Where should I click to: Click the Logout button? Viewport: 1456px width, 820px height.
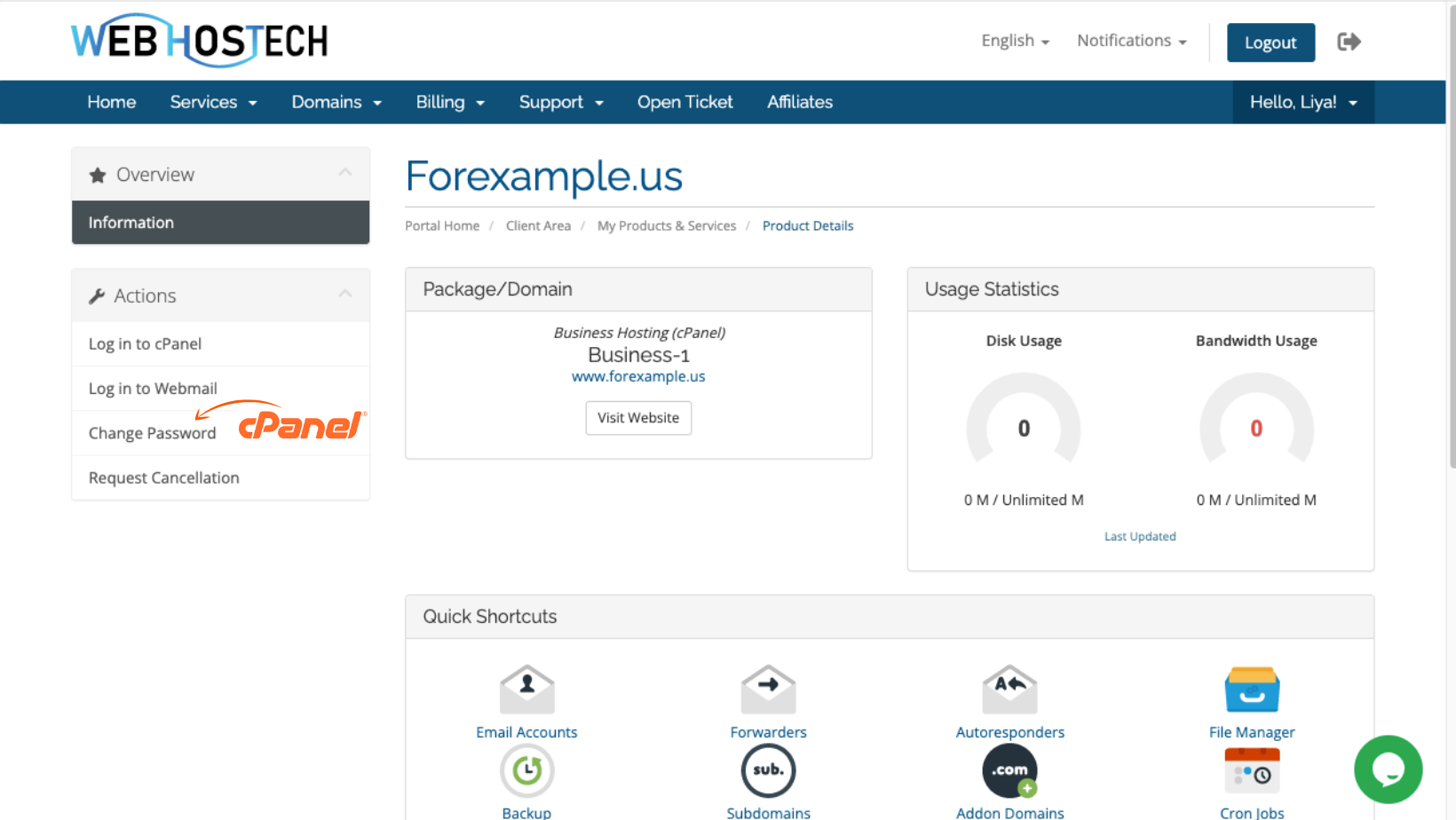(1270, 43)
